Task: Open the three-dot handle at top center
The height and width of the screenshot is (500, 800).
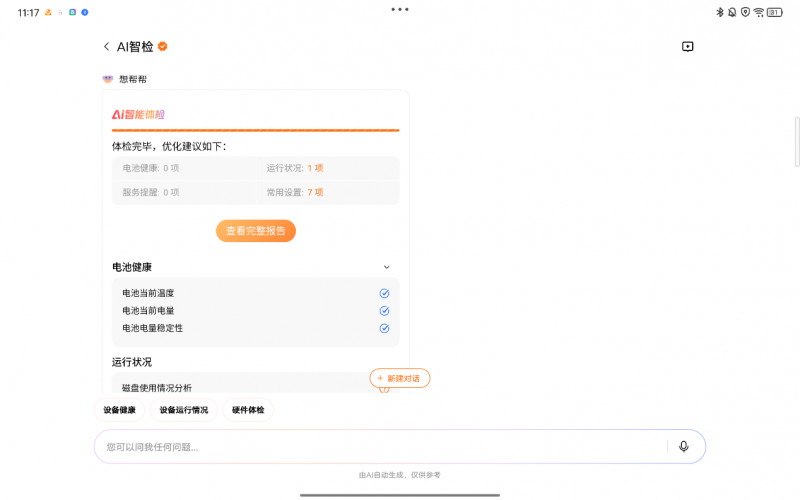Action: (400, 9)
